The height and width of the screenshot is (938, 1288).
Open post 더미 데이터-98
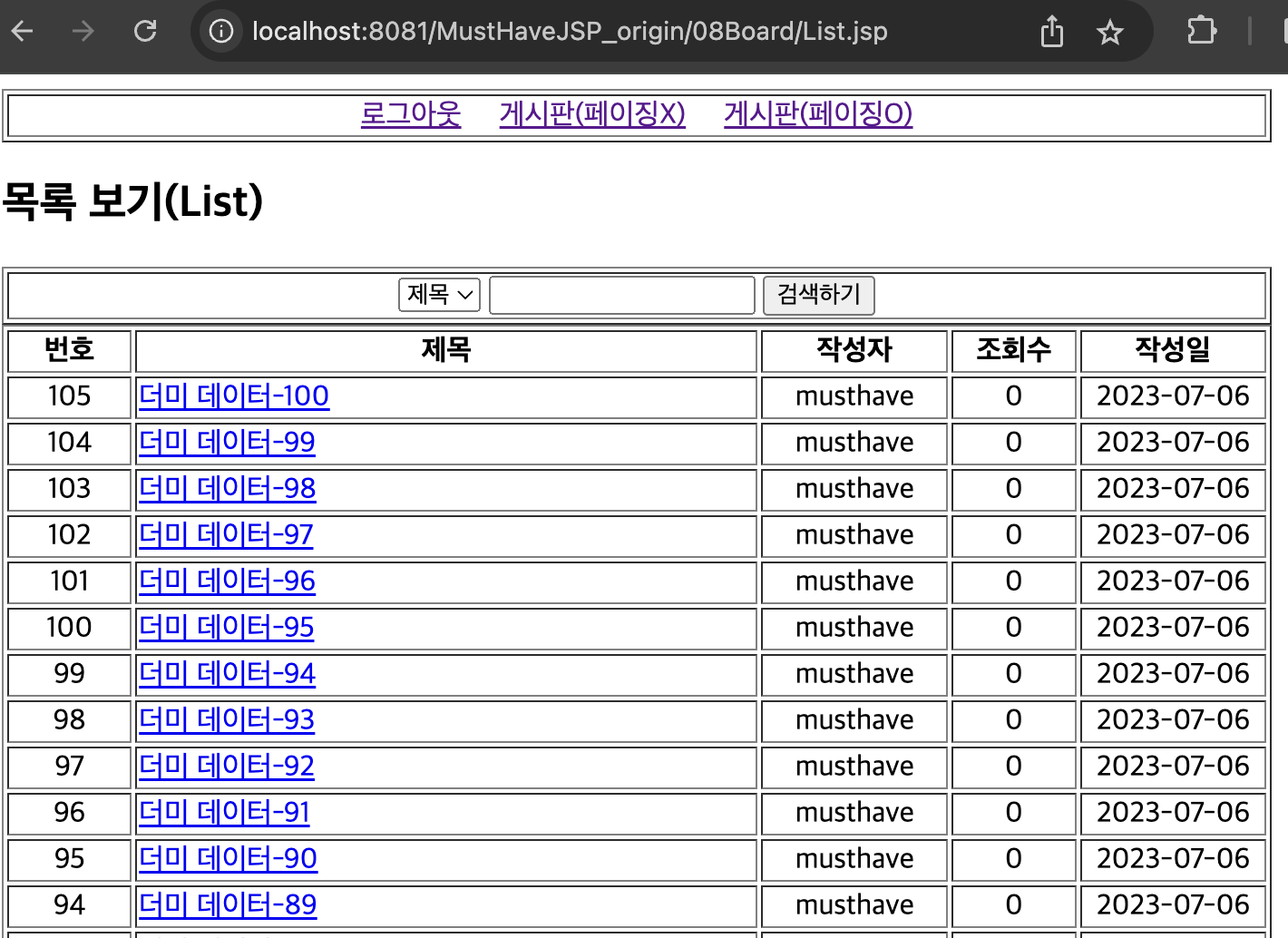(227, 489)
